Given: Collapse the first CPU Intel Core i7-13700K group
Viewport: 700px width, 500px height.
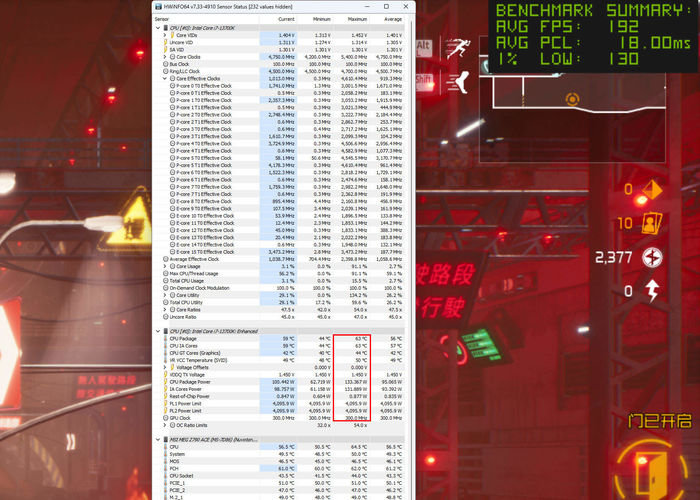Looking at the screenshot, I should tap(158, 28).
